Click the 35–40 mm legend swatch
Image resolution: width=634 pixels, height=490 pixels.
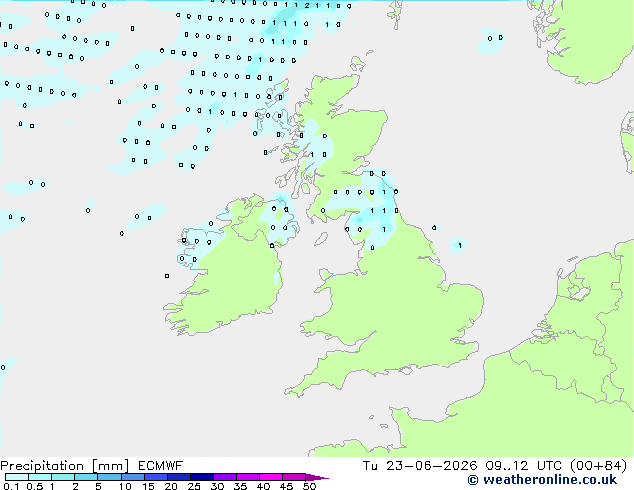pos(247,477)
